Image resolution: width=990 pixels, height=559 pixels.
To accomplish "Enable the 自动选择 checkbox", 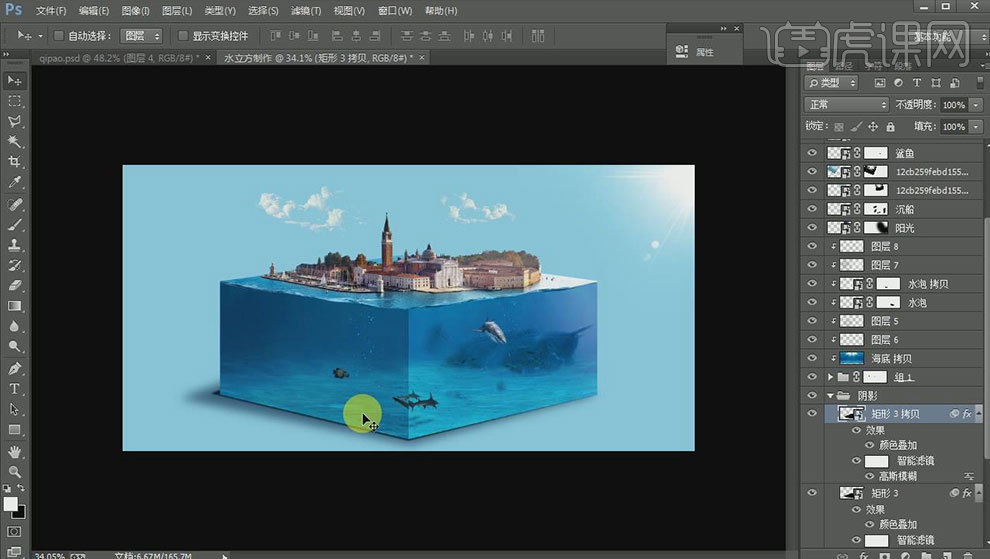I will pos(58,36).
